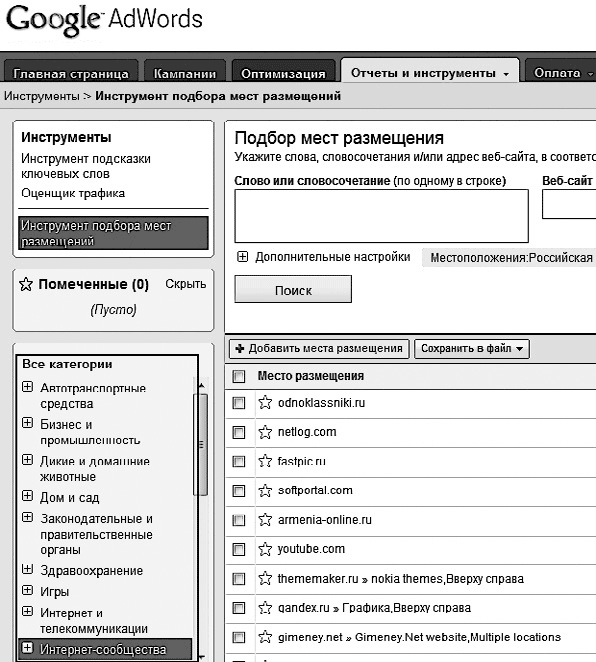Expand Здравоохранение category
Viewport: 596px width, 662px height.
pyautogui.click(x=27, y=570)
